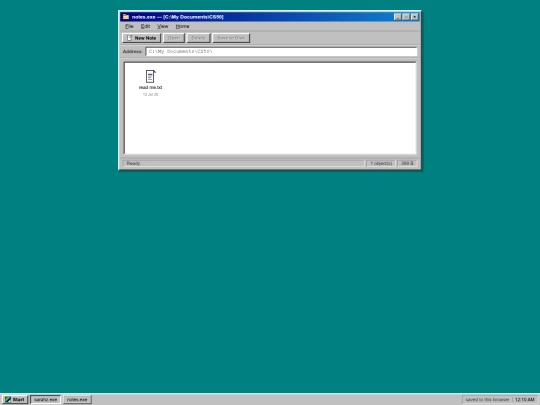This screenshot has height=405, width=540.
Task: Click the folder icon in notes.exe title bar
Action: coord(126,17)
